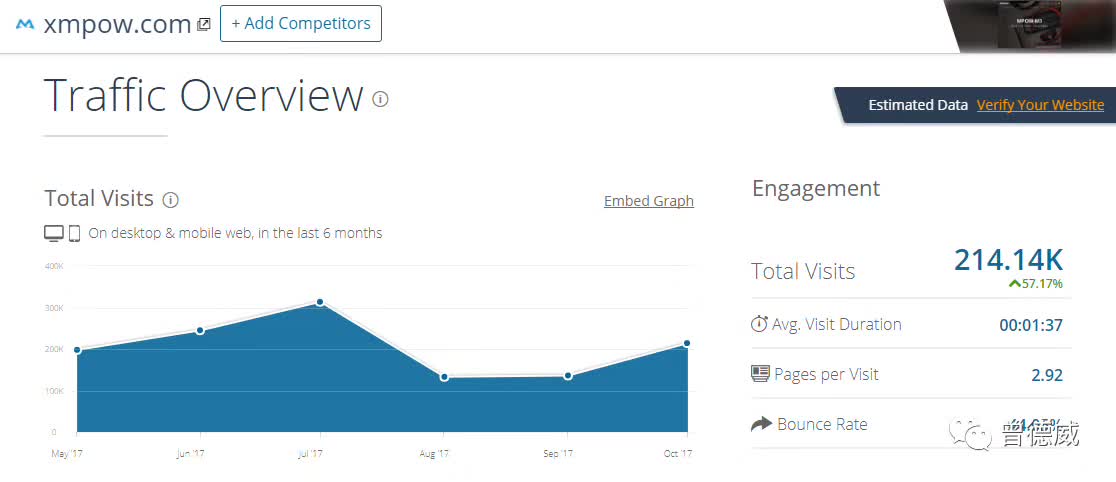
Task: Click the Embed Graph link
Action: click(648, 201)
